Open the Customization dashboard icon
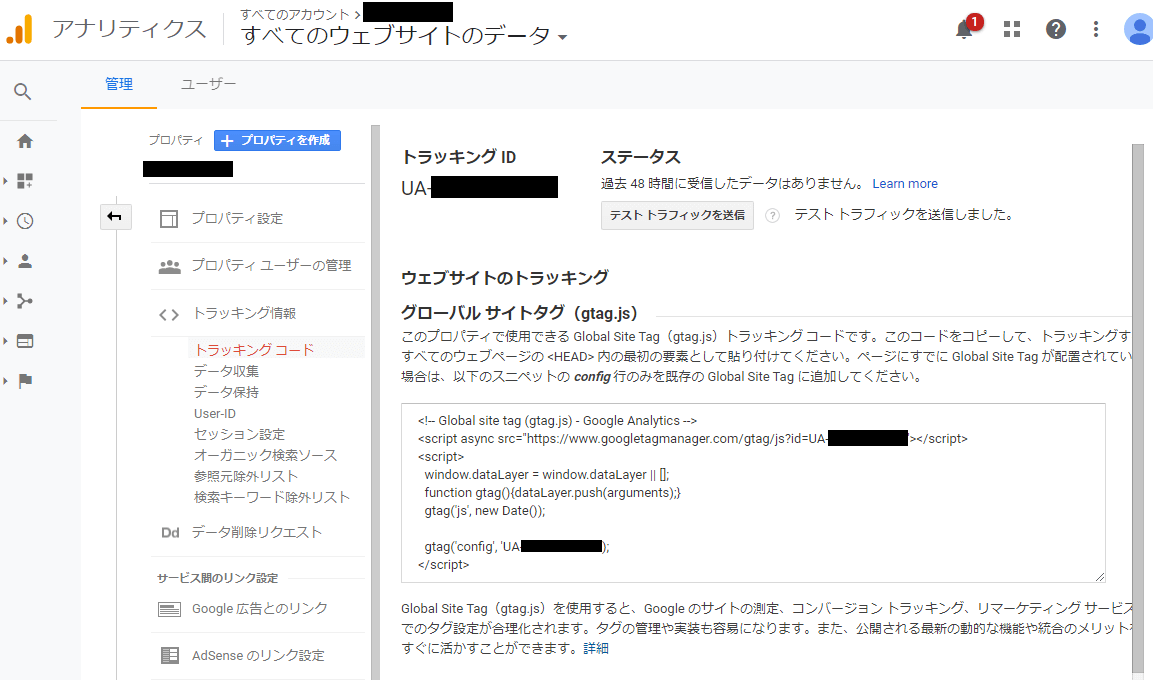1153x680 pixels. click(x=25, y=181)
